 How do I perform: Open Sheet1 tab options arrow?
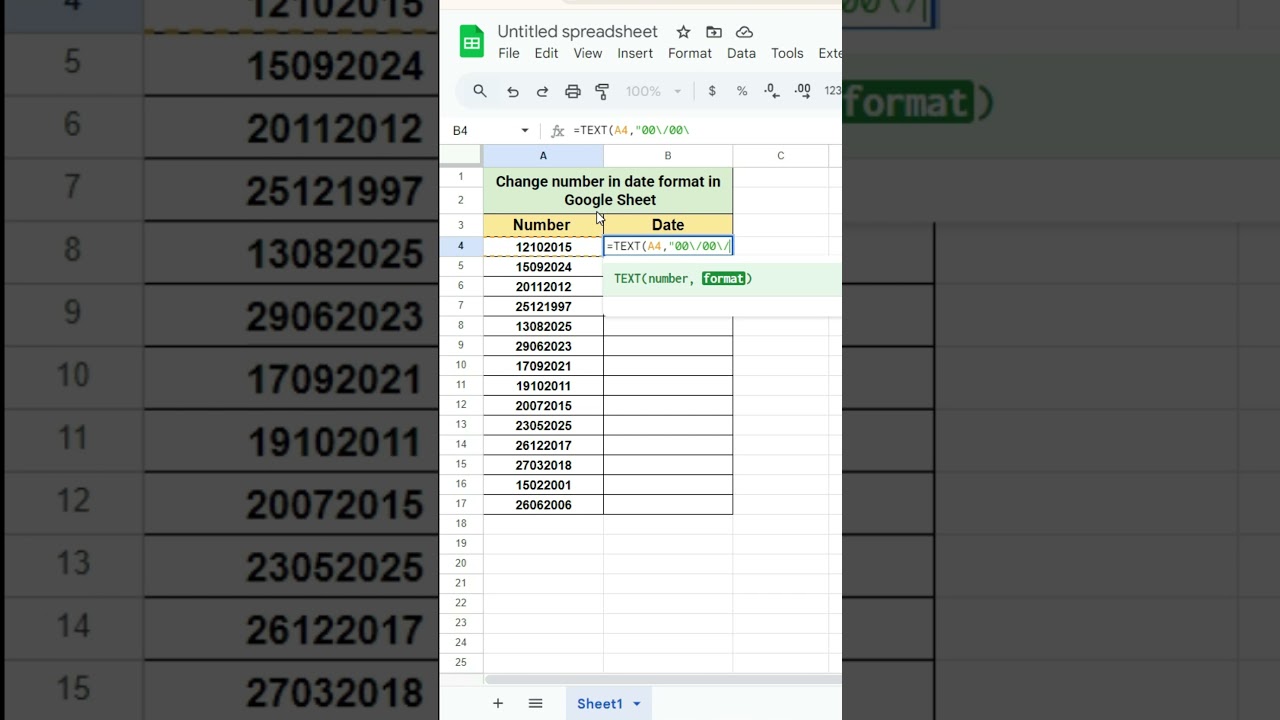[637, 704]
